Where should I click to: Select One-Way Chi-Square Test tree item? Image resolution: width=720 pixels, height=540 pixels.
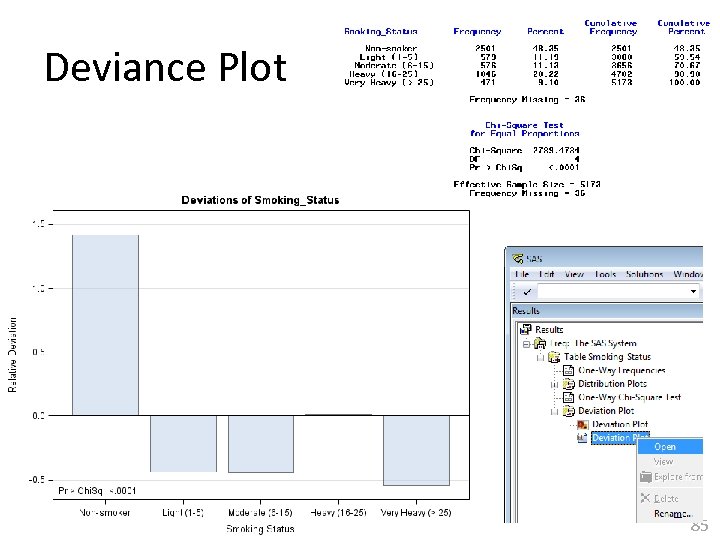(630, 397)
